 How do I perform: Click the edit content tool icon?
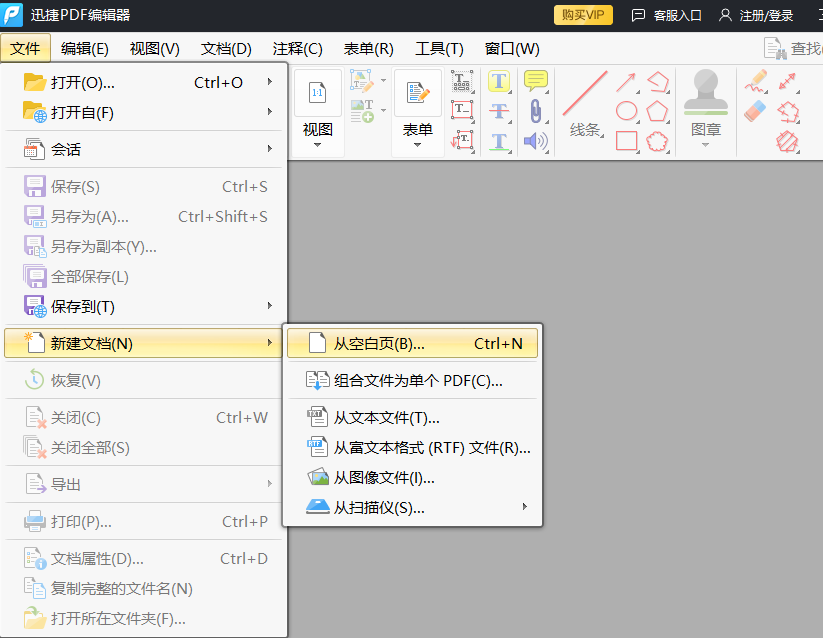362,81
